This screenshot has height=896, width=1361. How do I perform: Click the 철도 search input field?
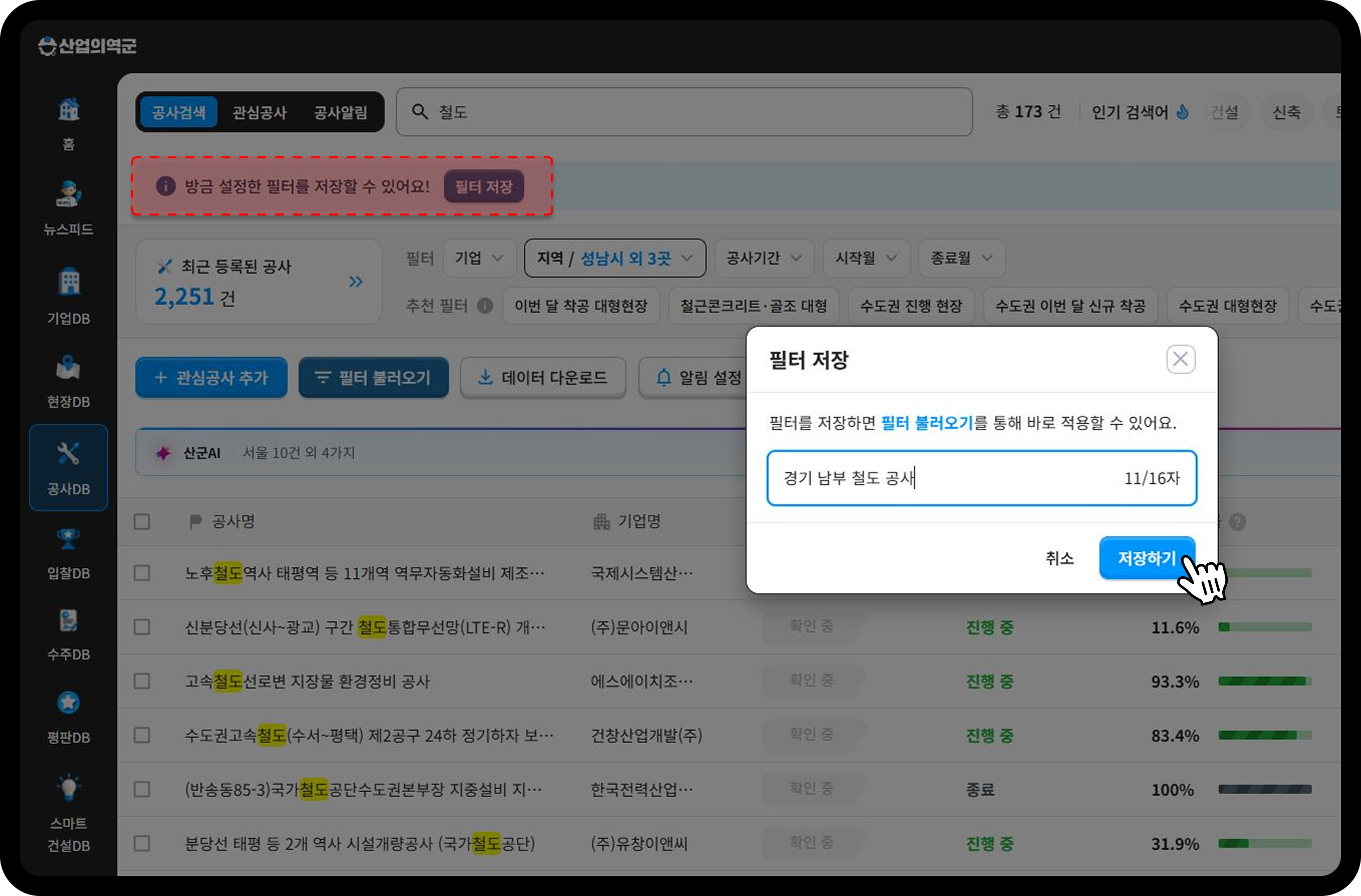[684, 112]
